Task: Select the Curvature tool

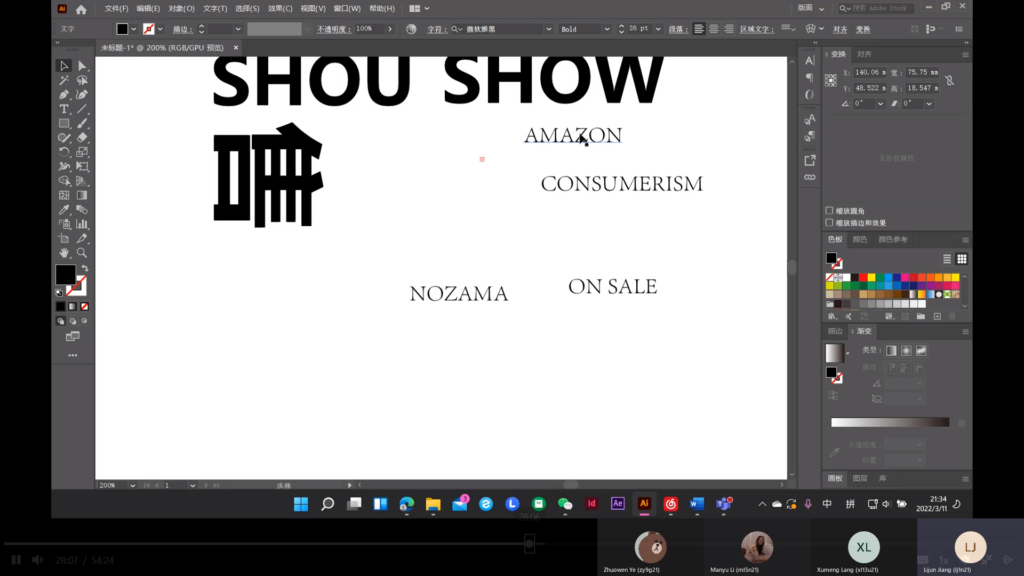Action: coord(82,95)
